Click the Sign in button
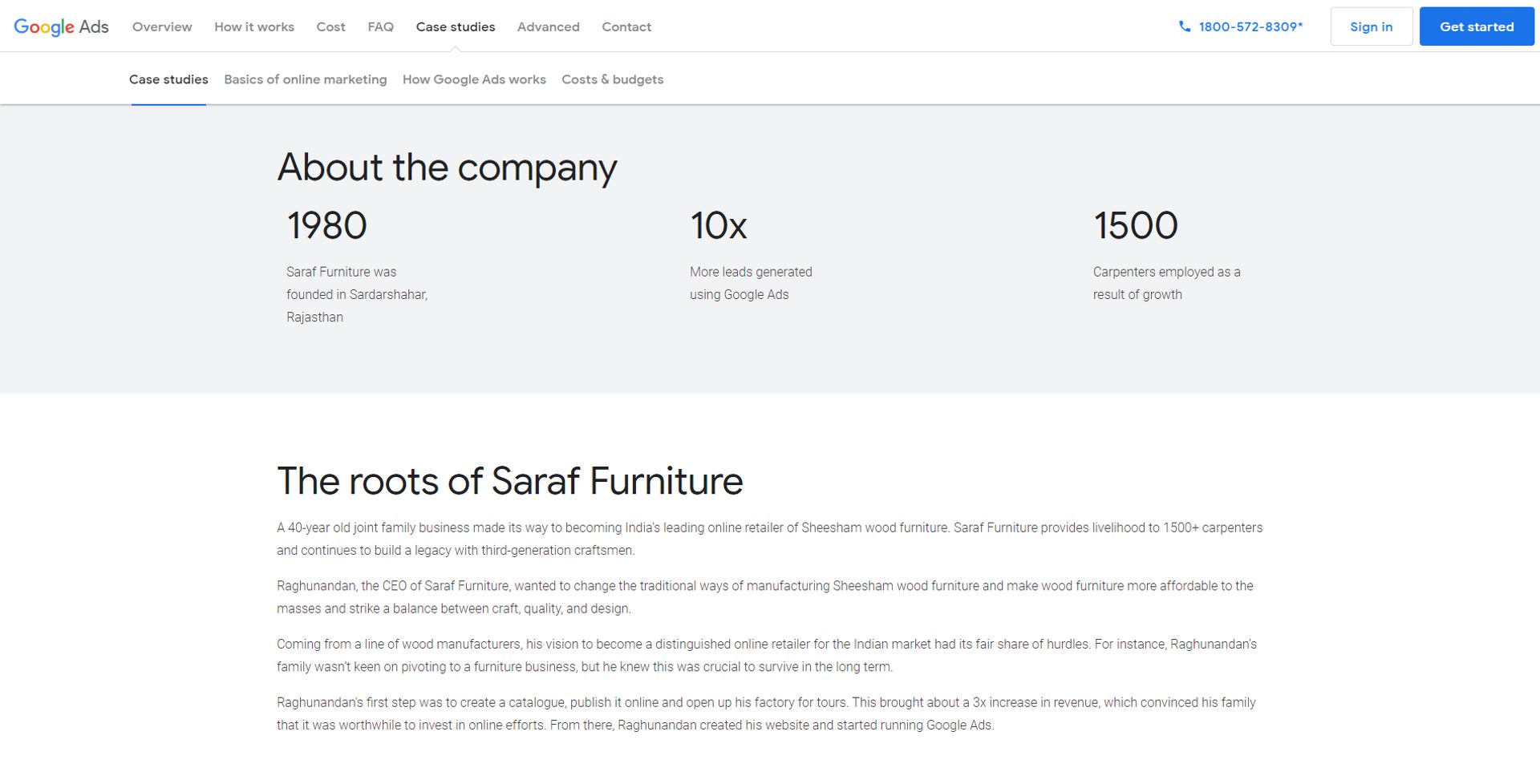 click(x=1371, y=26)
